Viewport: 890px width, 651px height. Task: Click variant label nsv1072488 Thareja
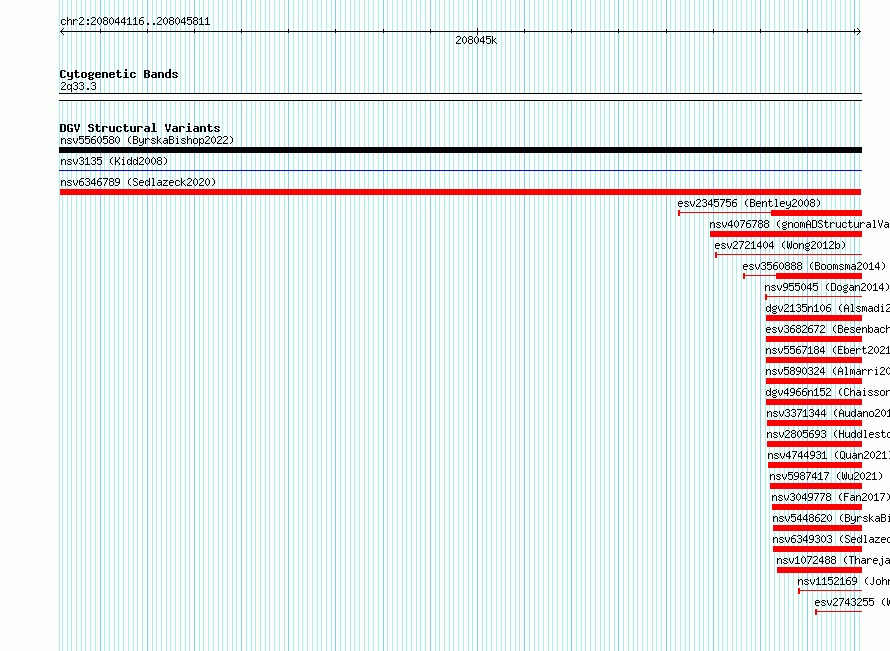point(833,560)
